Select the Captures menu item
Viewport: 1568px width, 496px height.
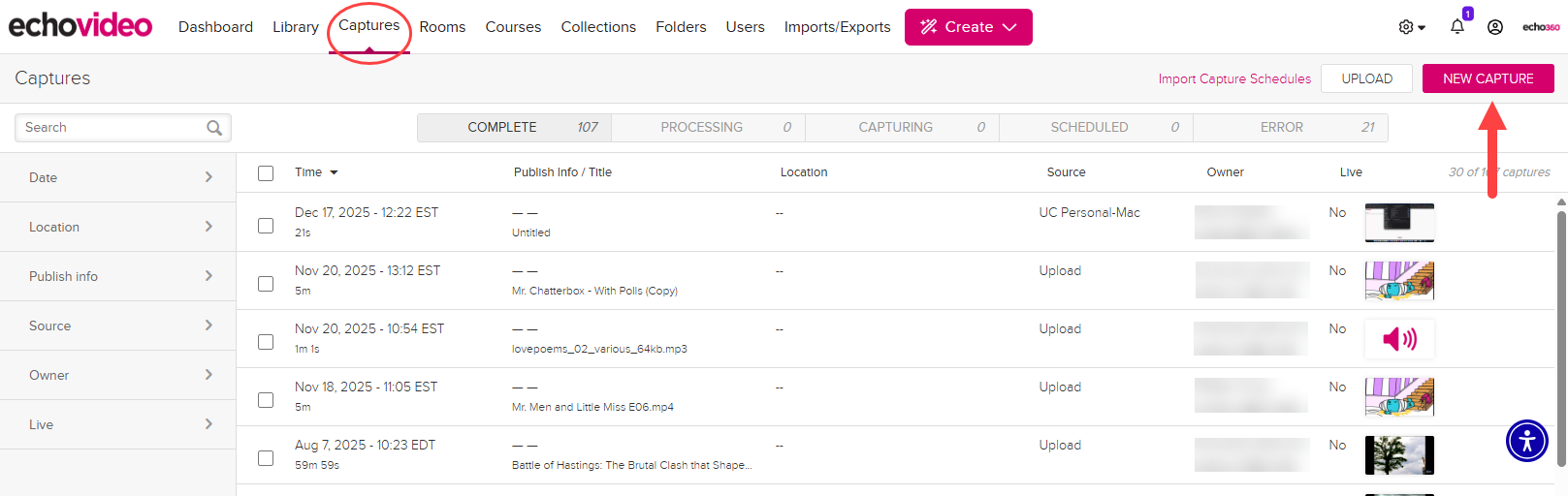point(369,26)
